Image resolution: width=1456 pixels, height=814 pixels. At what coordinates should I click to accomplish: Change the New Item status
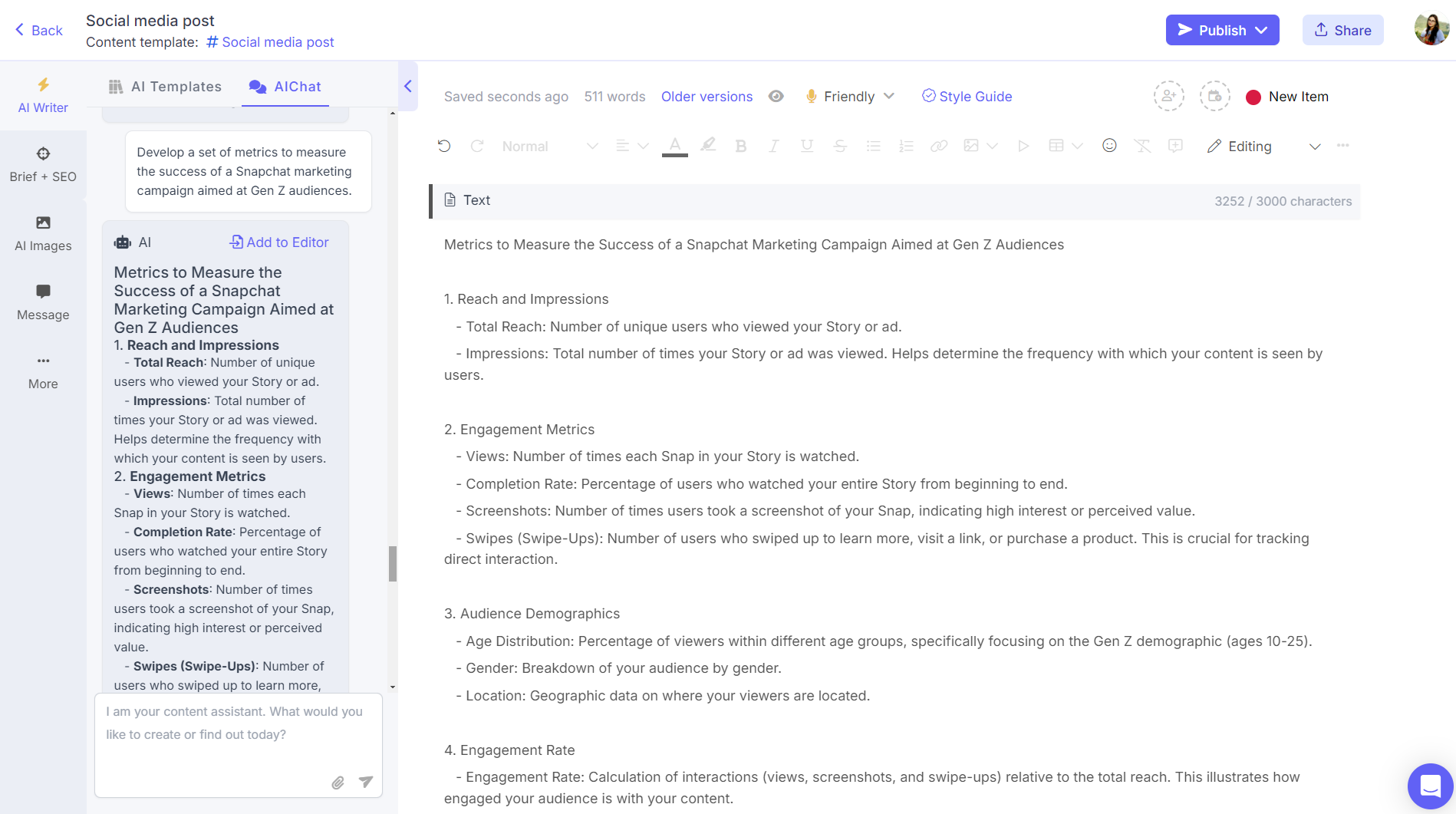1287,97
